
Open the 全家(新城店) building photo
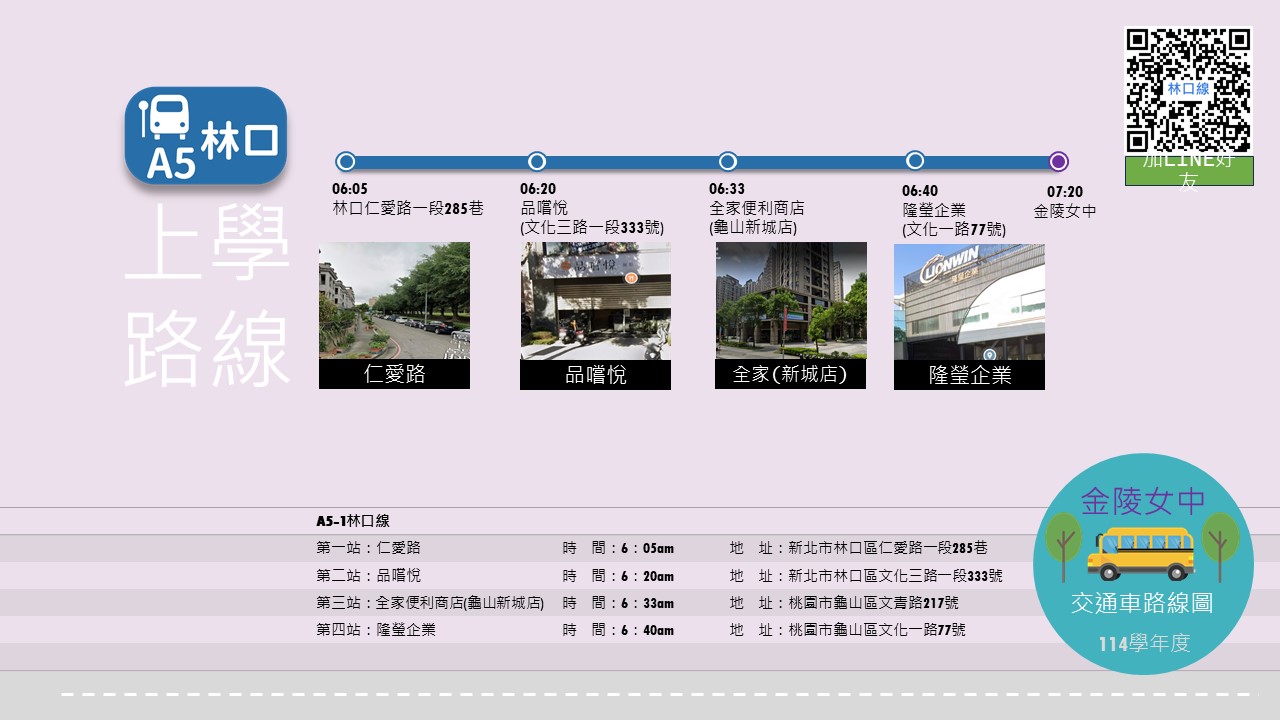coord(791,300)
